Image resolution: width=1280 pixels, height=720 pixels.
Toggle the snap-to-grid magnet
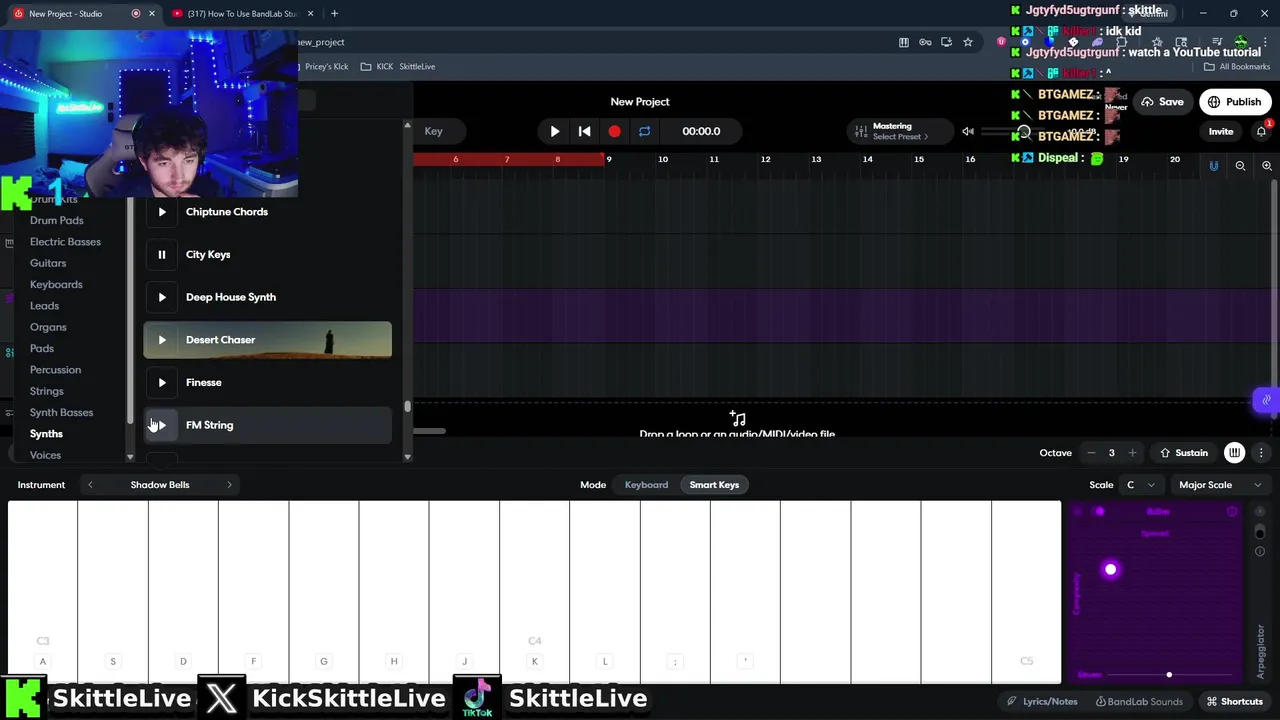1214,166
